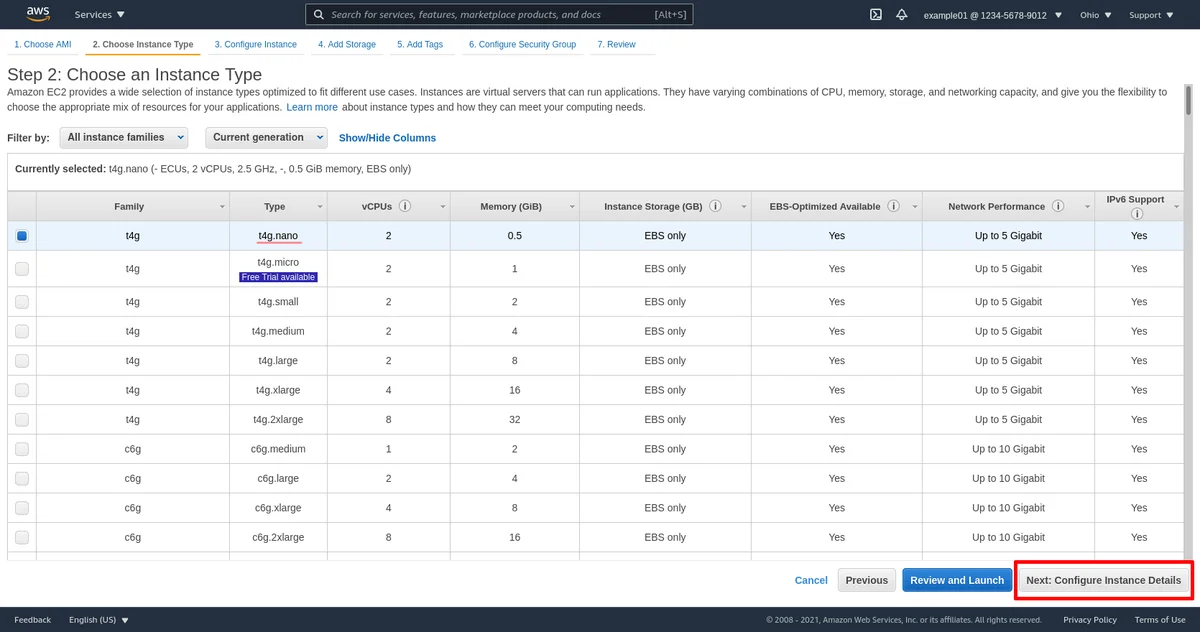Uncheck the t4g.nano instance checkbox
Viewport: 1200px width, 632px height.
(x=22, y=236)
